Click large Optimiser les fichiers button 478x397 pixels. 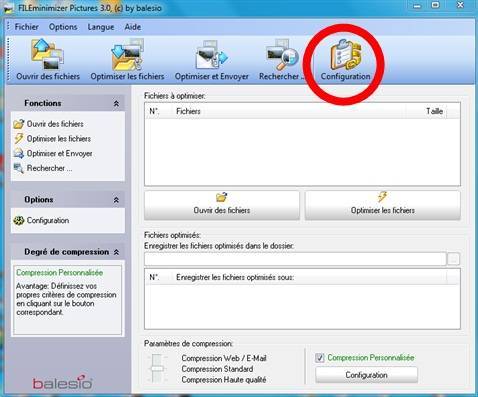(x=383, y=205)
